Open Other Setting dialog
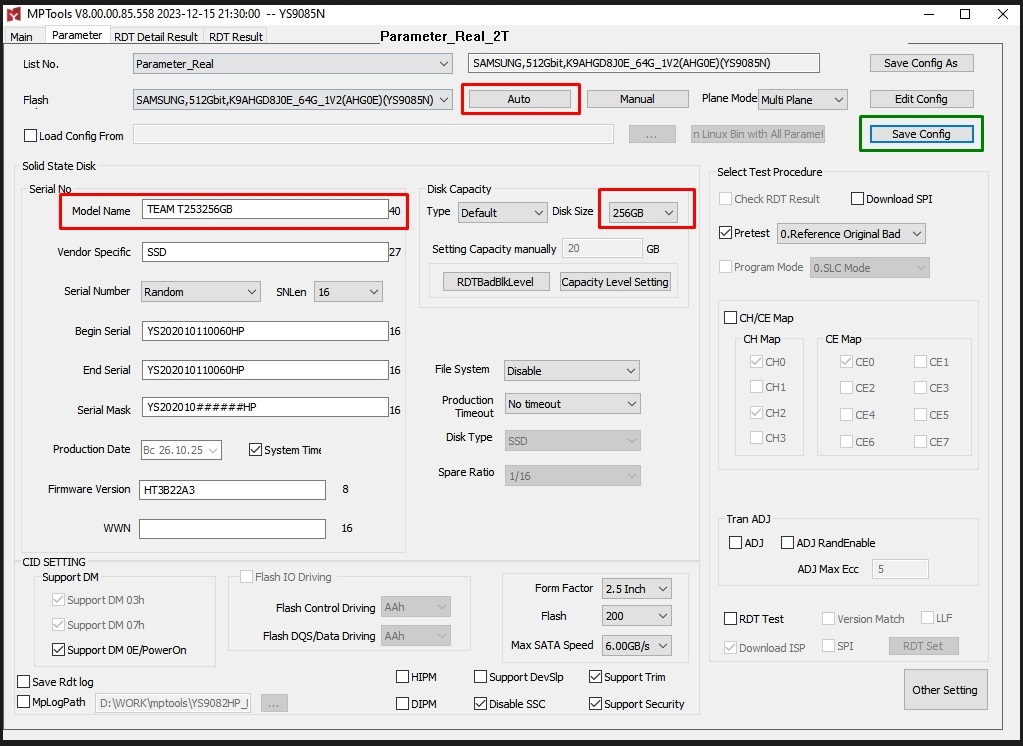 tap(945, 690)
